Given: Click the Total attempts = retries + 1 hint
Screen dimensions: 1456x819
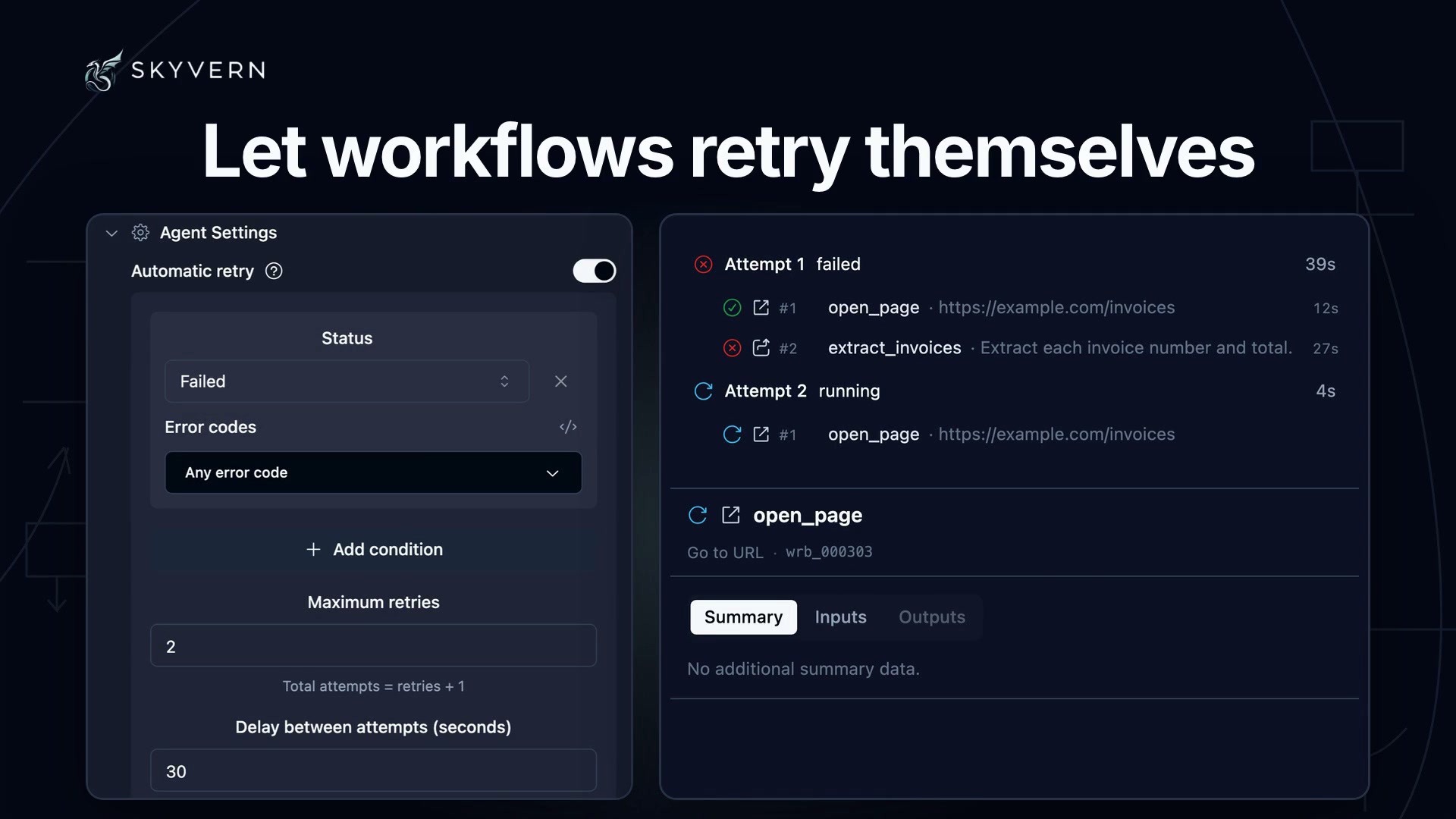Looking at the screenshot, I should [373, 686].
